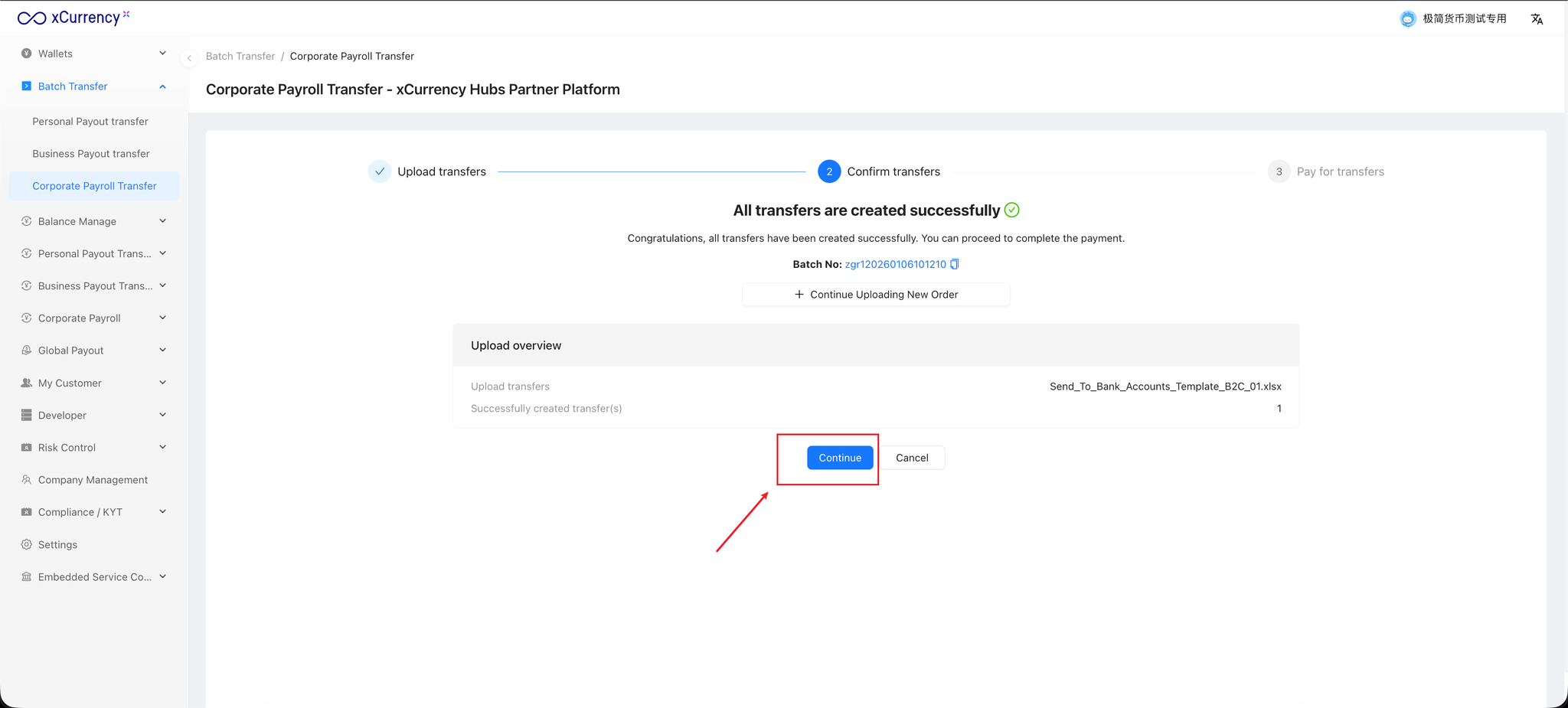Click the Cancel button
Viewport: 1568px width, 708px height.
pos(912,458)
